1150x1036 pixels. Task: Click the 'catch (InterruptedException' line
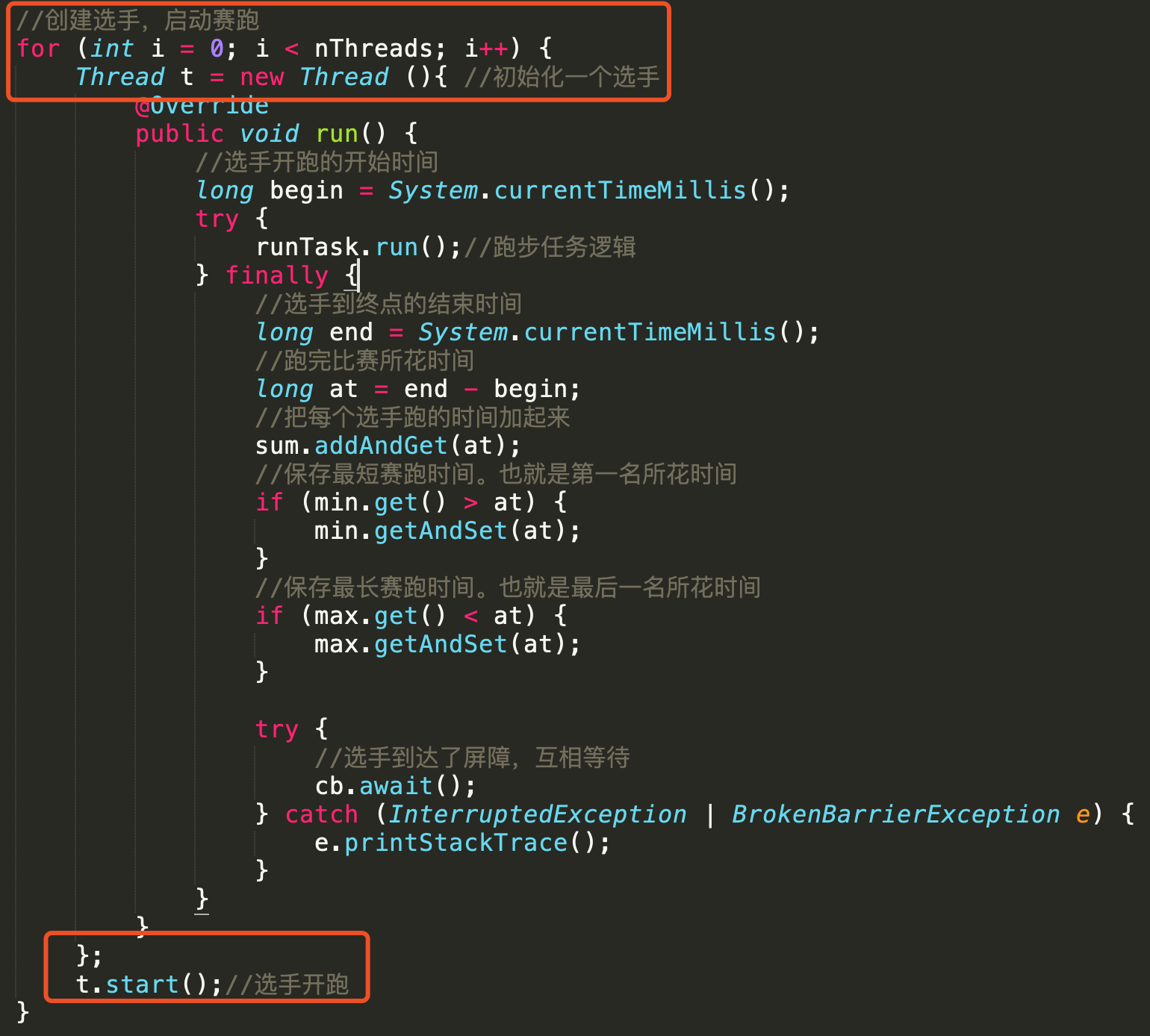click(694, 814)
